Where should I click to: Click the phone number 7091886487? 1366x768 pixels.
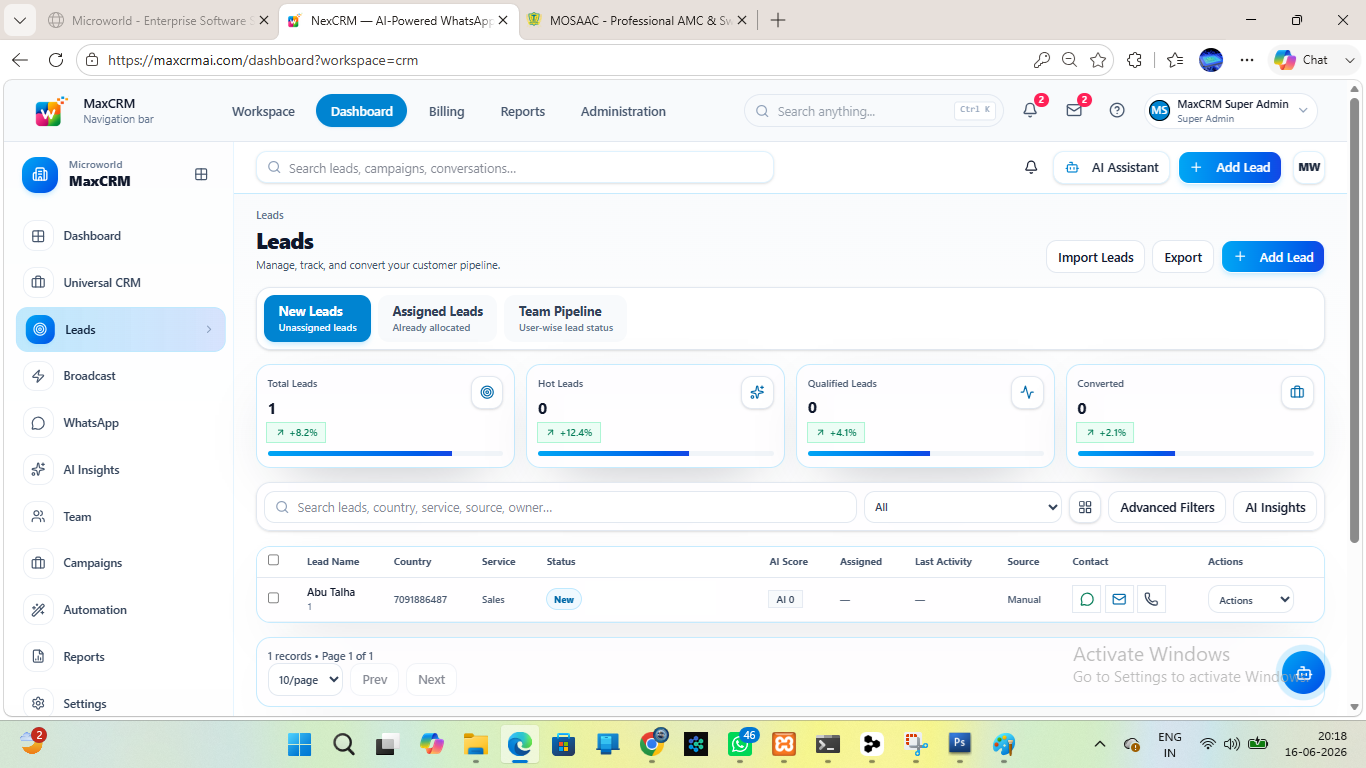coord(420,600)
